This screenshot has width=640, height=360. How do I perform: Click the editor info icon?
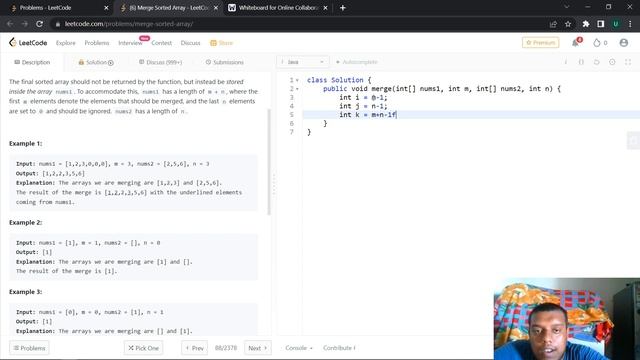(566, 62)
